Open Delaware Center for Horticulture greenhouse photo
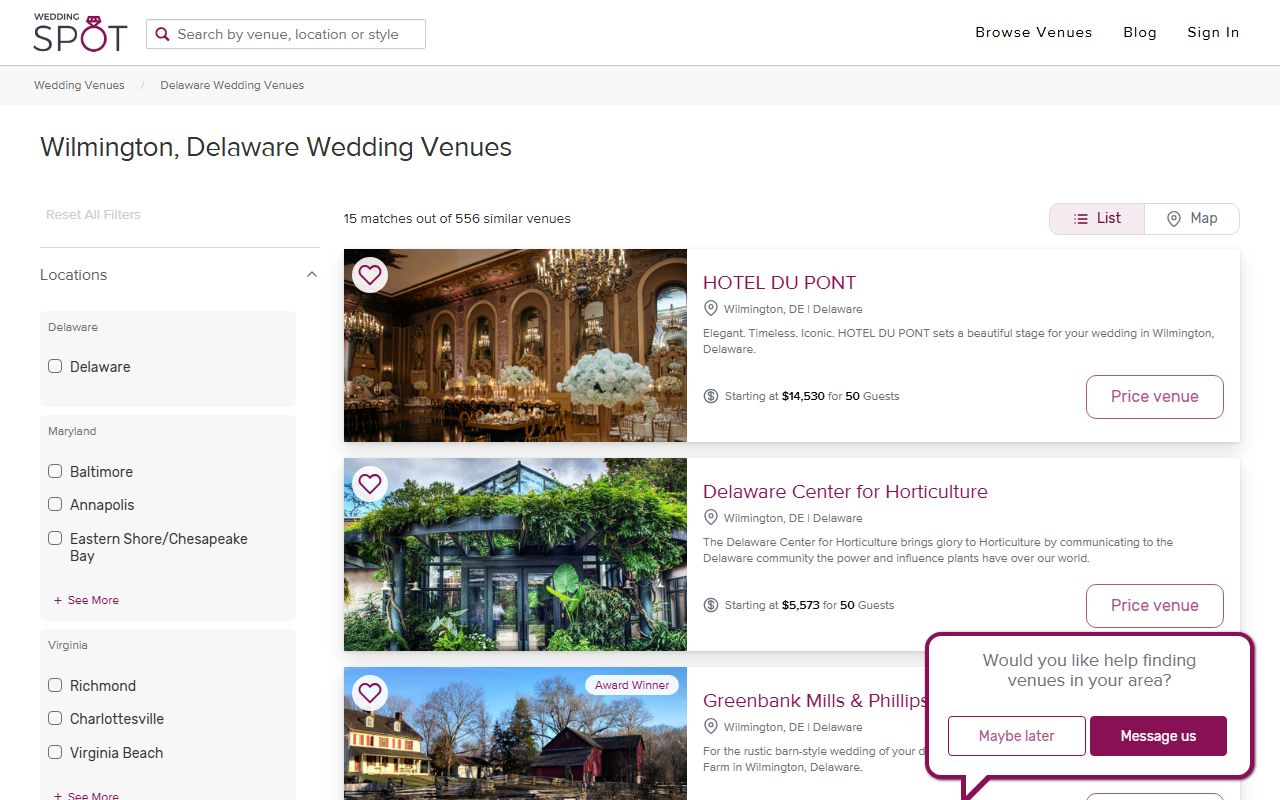This screenshot has width=1280, height=800. click(x=515, y=554)
